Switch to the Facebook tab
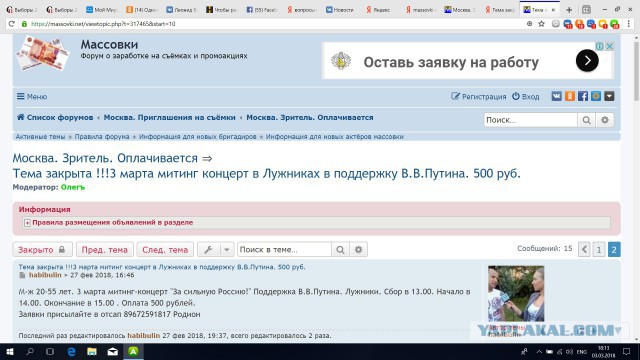Screen dimensions: 640x360 pos(262,9)
